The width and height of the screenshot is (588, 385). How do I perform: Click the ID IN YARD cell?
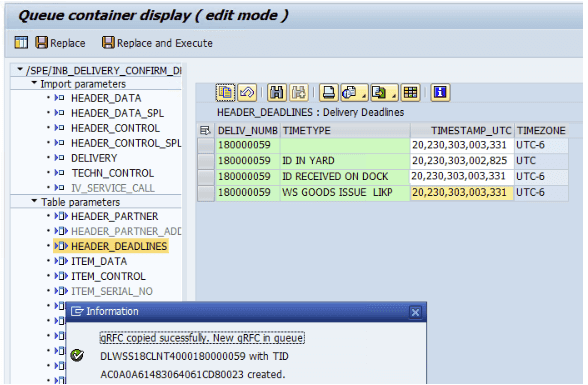[x=345, y=161]
